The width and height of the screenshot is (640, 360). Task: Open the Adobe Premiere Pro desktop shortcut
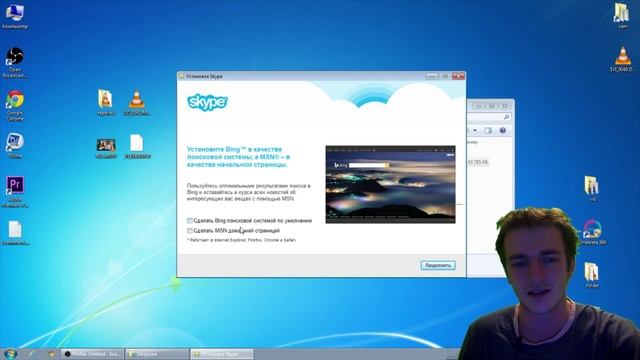tap(15, 191)
